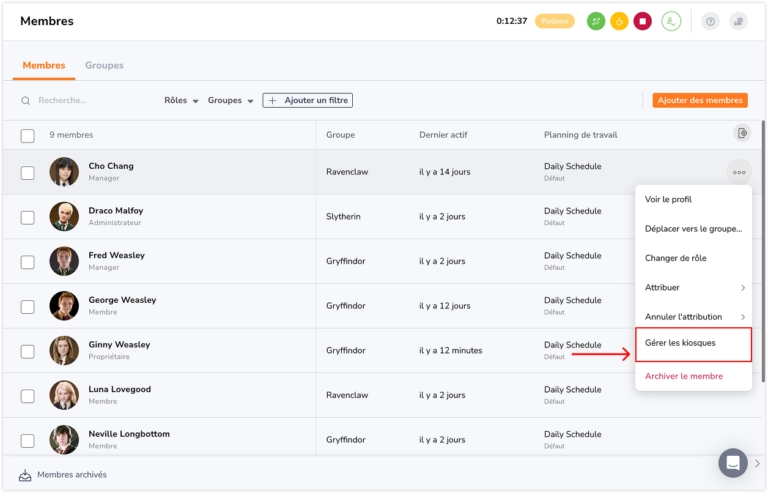Click Fred Weasley's profile picture
768x493 pixels.
[64, 261]
